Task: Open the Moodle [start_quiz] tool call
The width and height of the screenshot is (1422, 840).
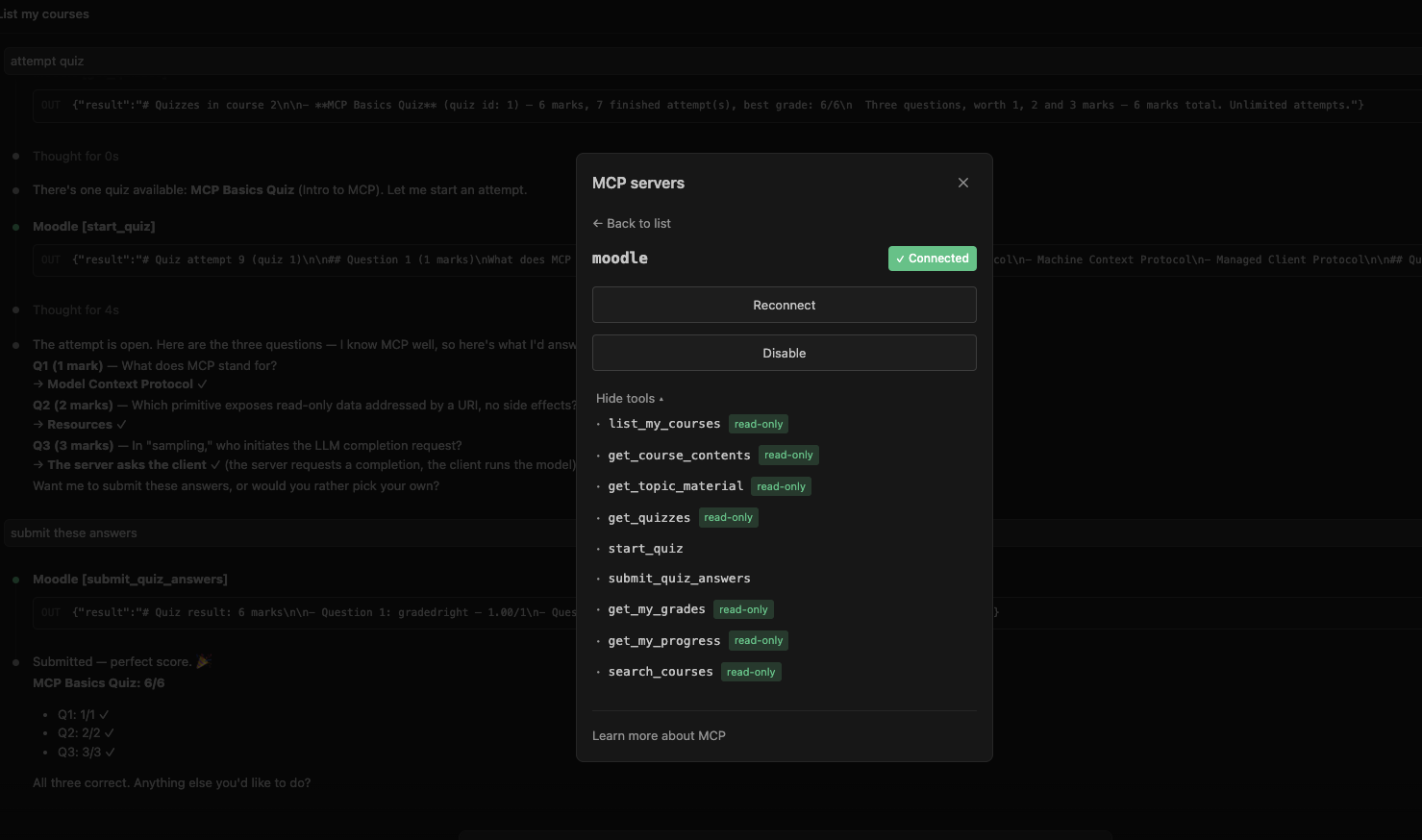Action: click(93, 226)
